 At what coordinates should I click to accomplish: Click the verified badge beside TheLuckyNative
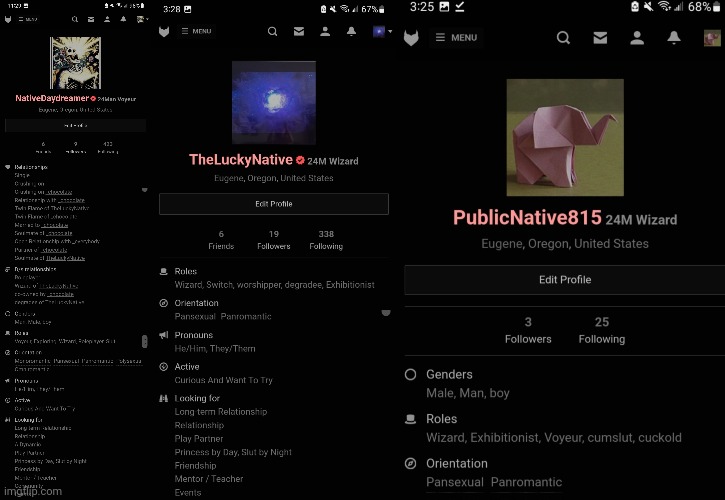[x=299, y=160]
